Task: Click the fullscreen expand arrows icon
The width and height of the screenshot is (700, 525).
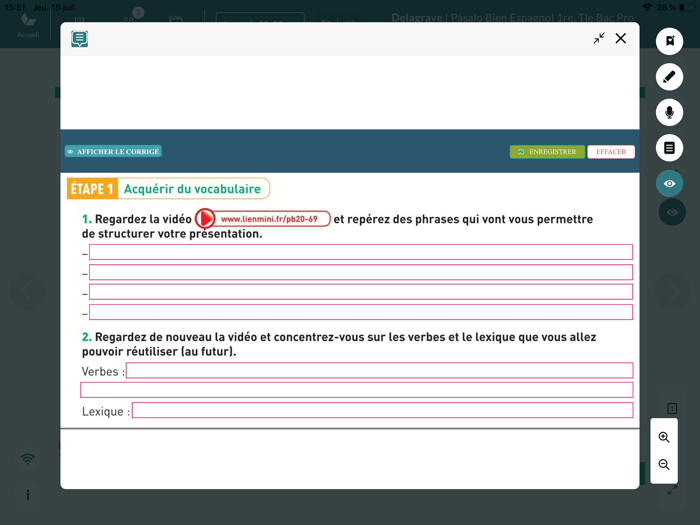Action: [672, 490]
